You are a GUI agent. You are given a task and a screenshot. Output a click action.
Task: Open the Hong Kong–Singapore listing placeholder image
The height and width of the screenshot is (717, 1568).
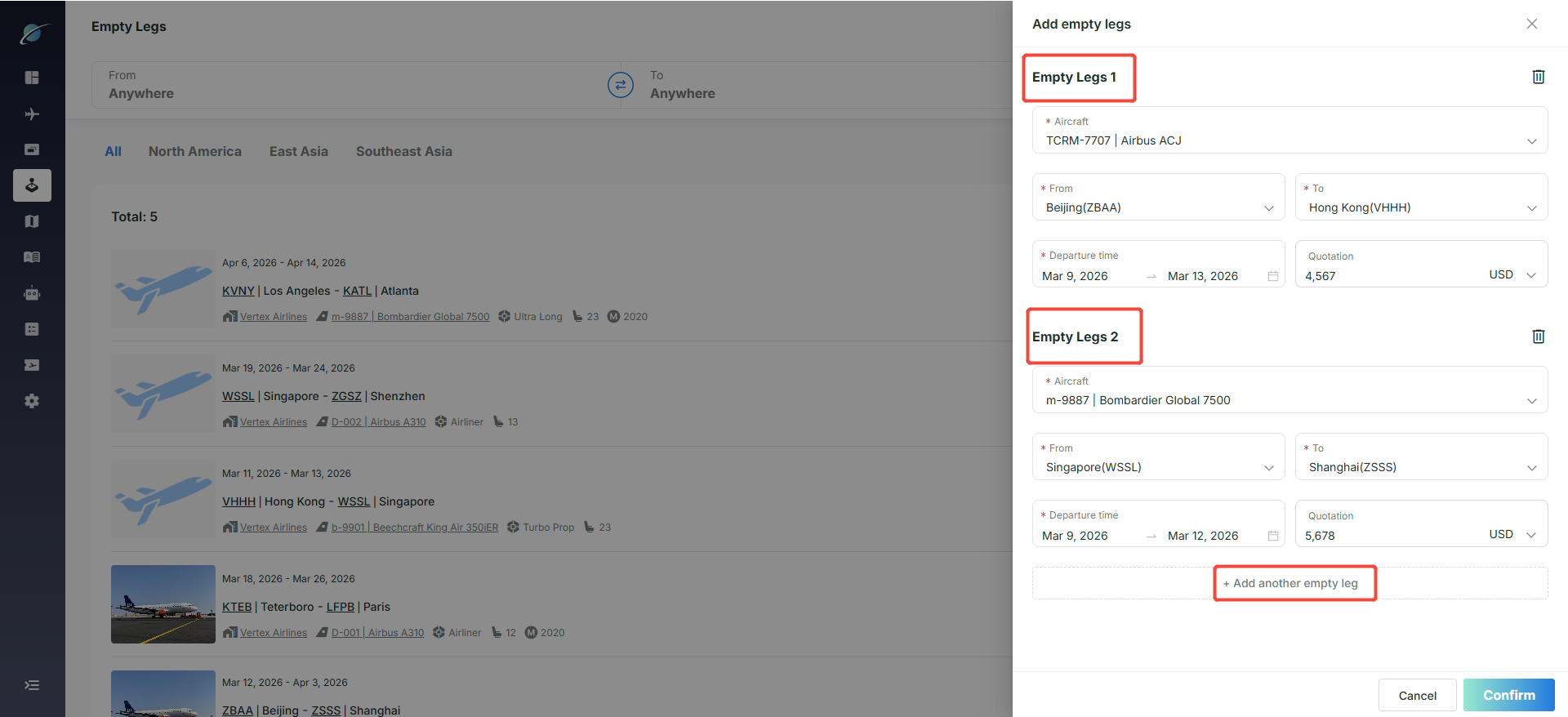click(163, 499)
